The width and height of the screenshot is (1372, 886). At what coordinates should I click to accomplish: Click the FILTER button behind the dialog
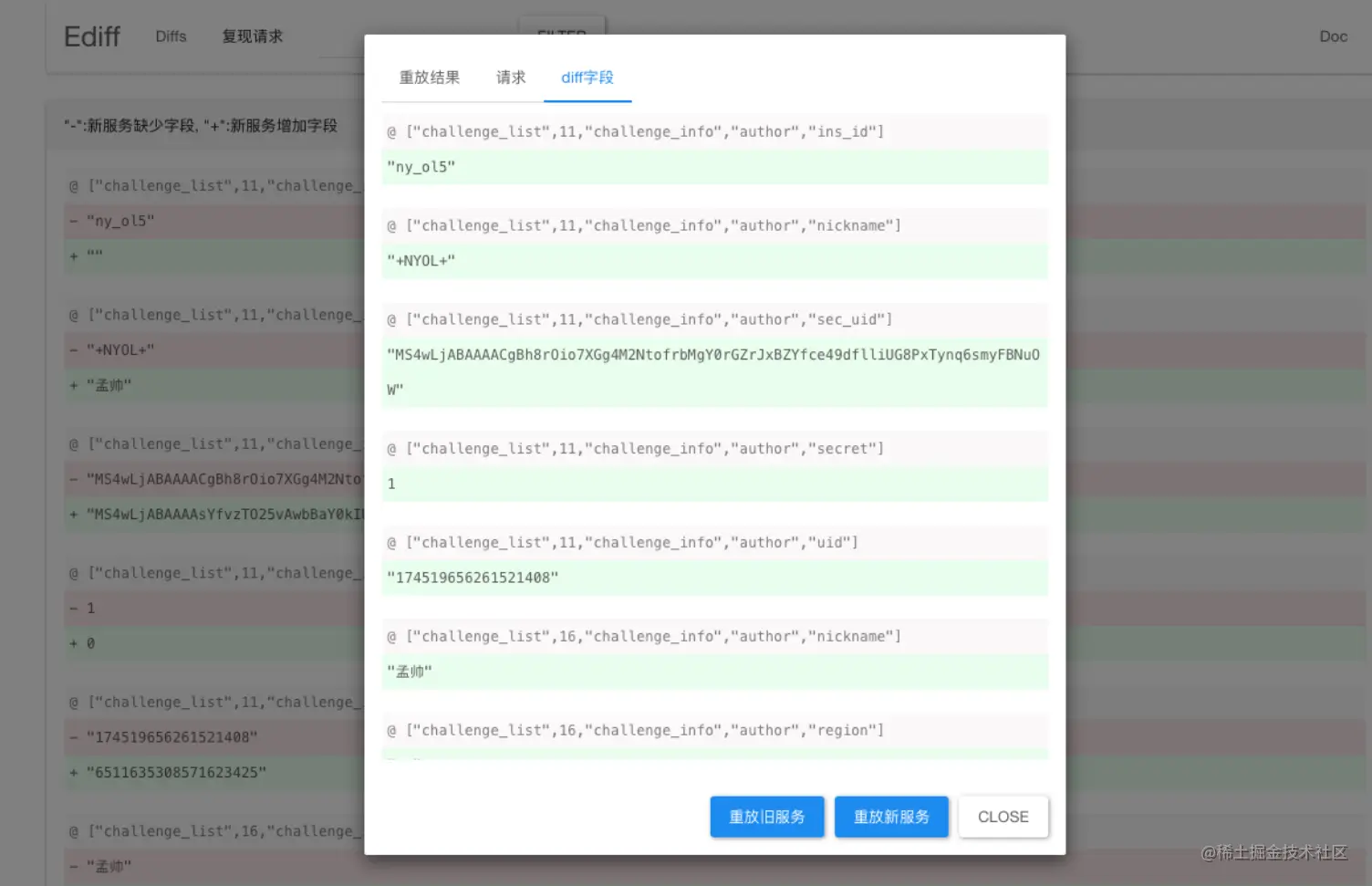562,26
